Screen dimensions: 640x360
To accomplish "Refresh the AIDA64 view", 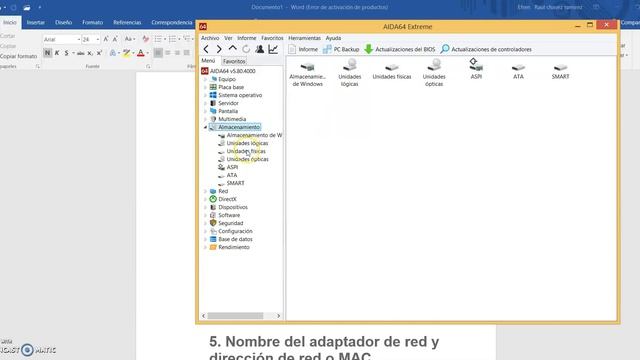I will 246,49.
